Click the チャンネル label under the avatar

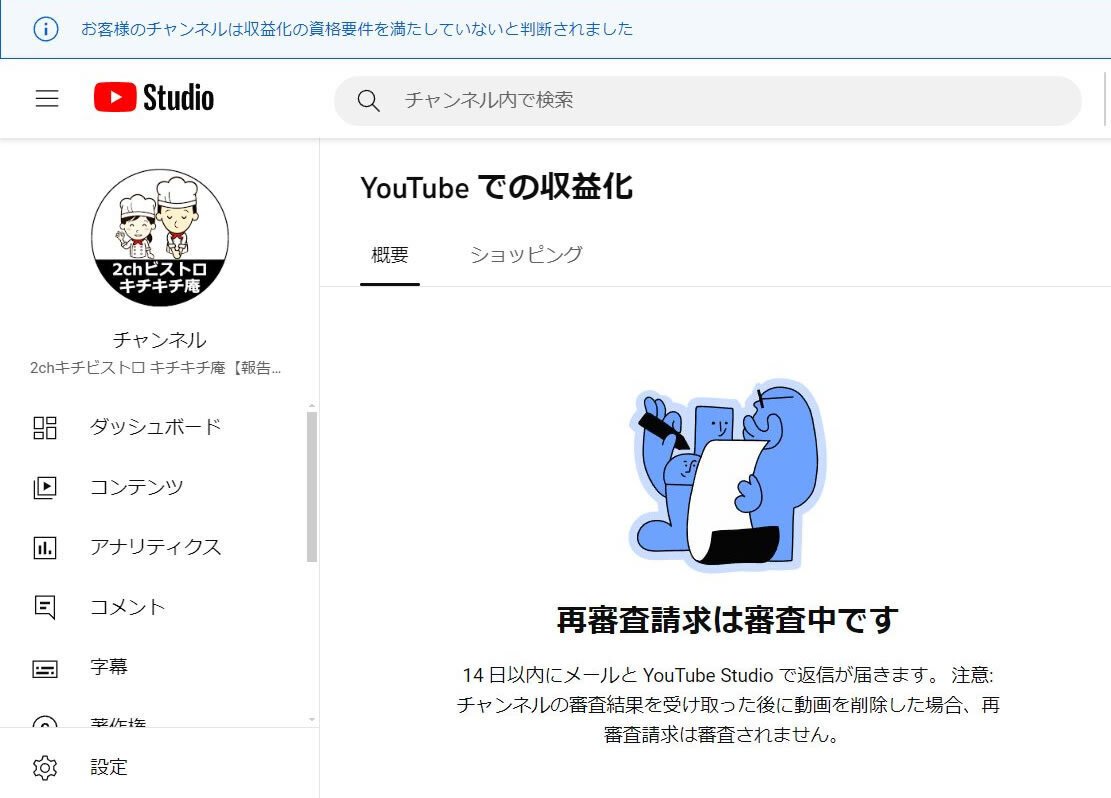(159, 340)
